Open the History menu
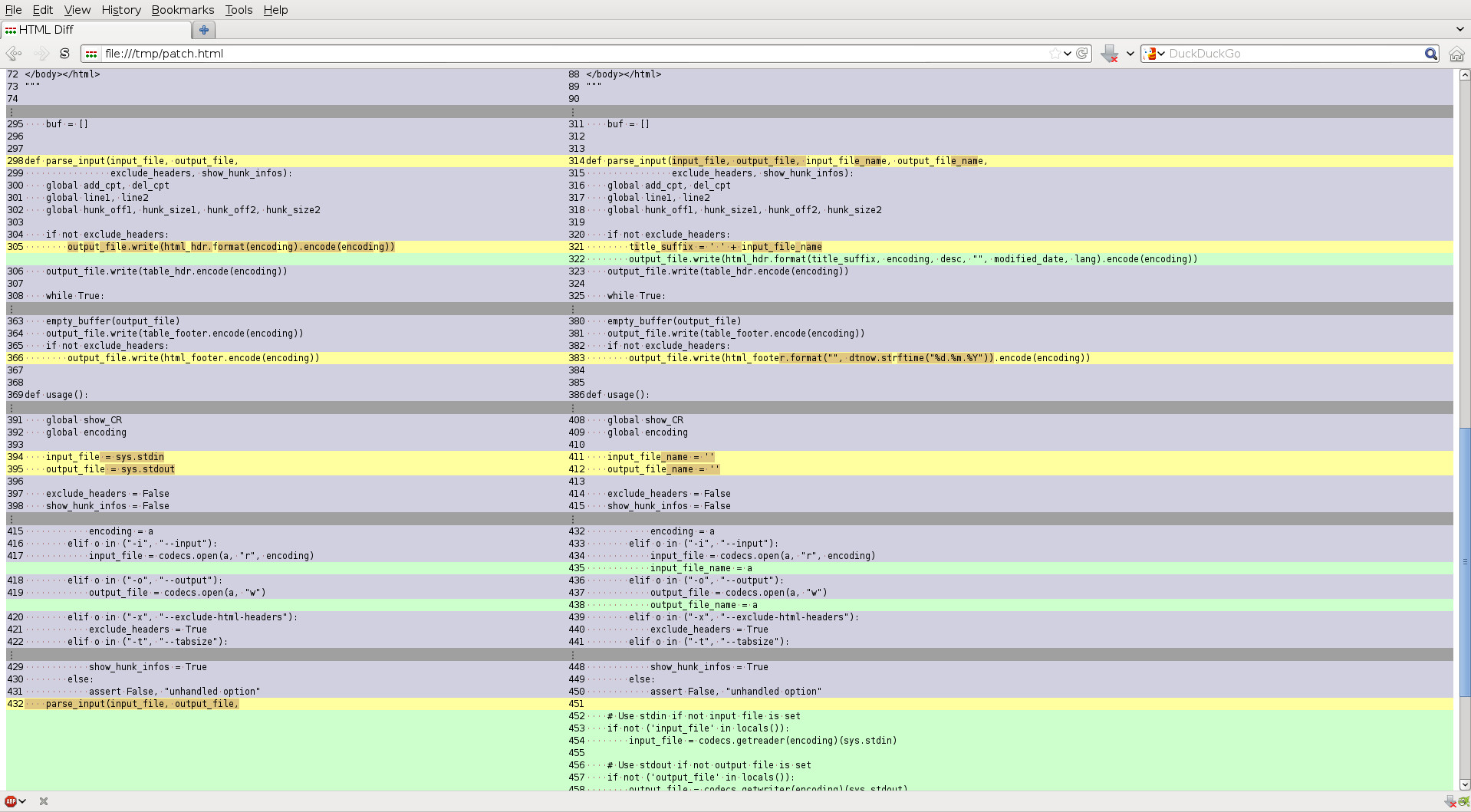Screen dimensions: 1471x812 (x=120, y=10)
